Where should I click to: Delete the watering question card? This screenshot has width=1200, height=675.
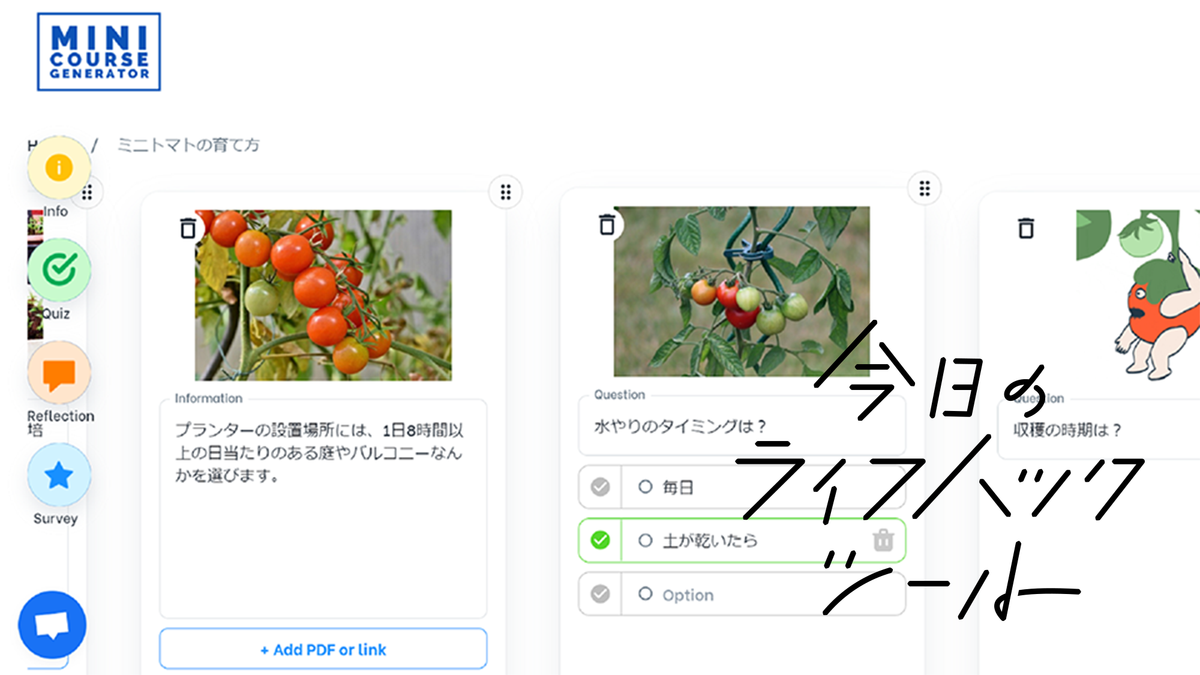pyautogui.click(x=607, y=224)
